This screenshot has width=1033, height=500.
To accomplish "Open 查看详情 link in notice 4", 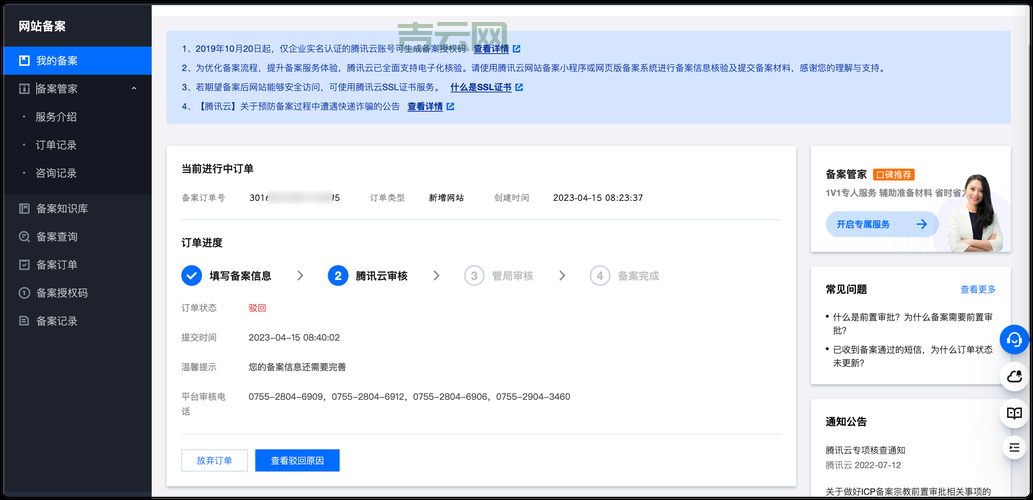I will (425, 107).
